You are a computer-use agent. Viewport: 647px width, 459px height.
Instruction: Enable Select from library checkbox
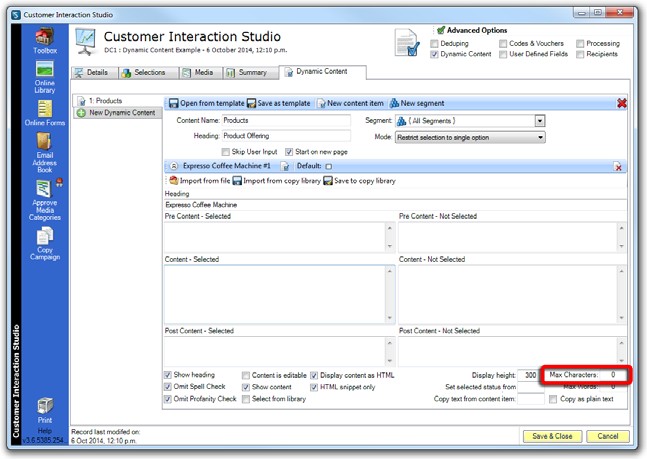point(246,399)
